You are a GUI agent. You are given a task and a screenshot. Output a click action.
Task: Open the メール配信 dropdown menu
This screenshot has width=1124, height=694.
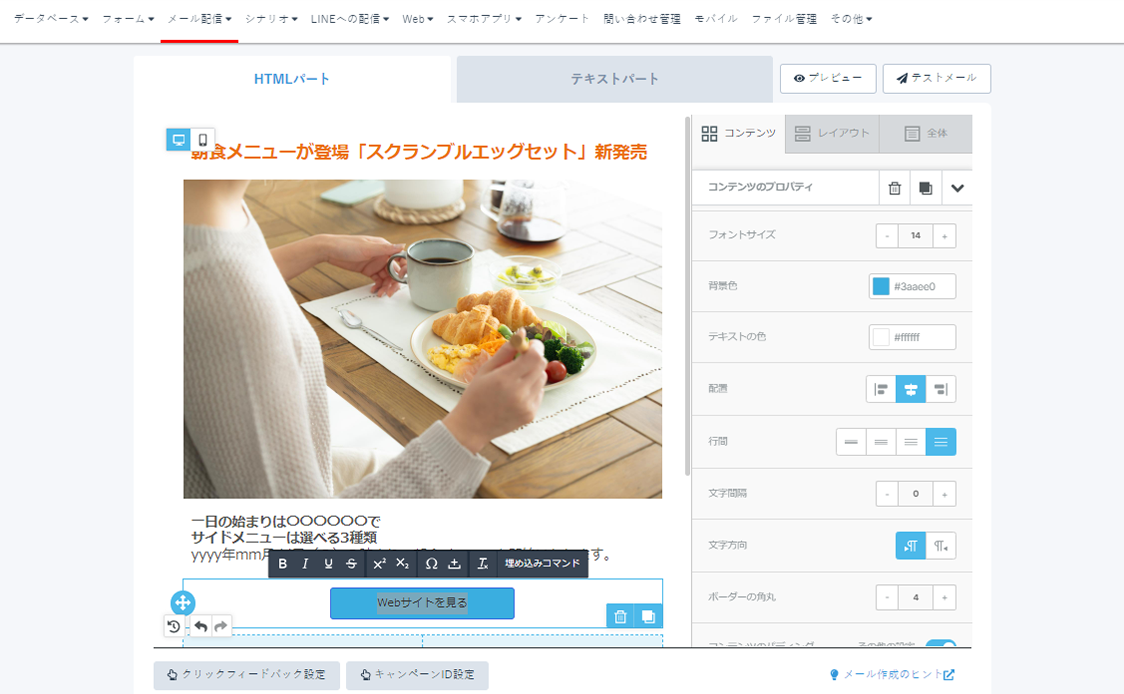pyautogui.click(x=199, y=19)
